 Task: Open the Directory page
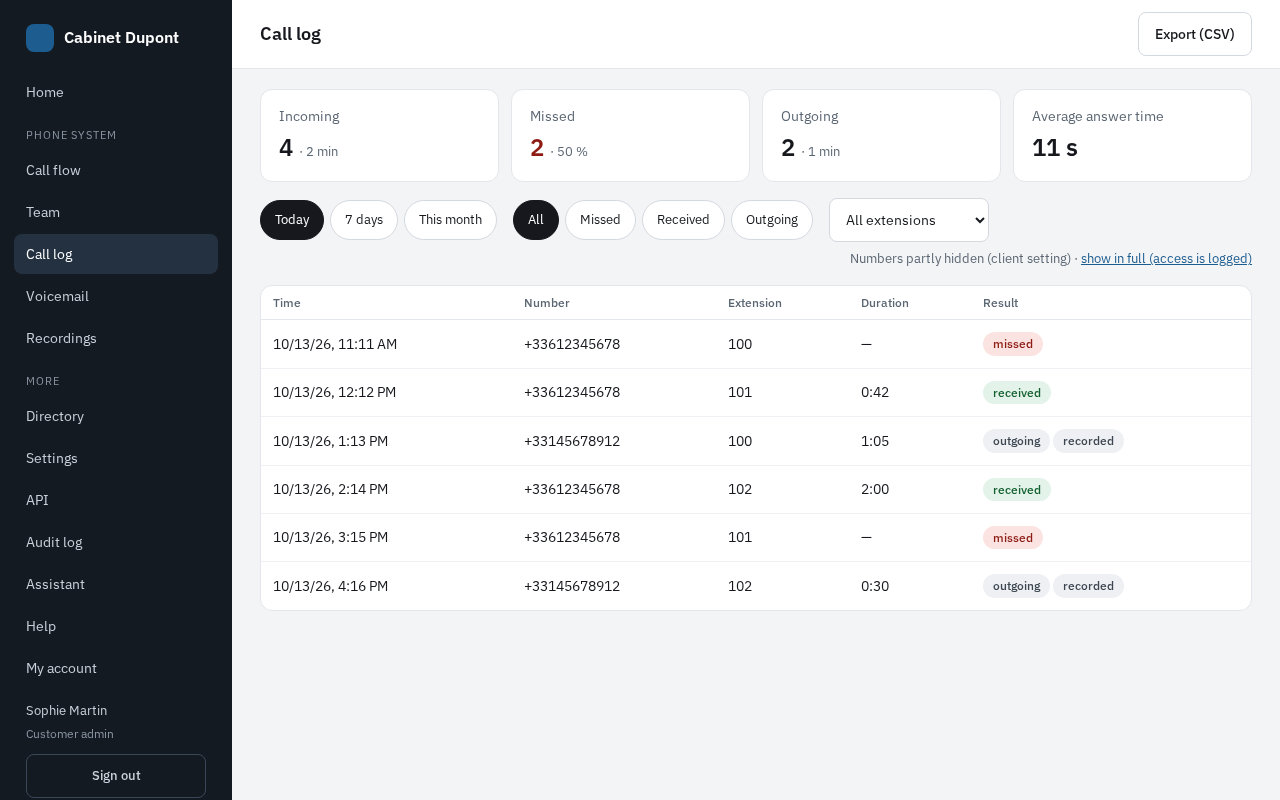coord(116,416)
